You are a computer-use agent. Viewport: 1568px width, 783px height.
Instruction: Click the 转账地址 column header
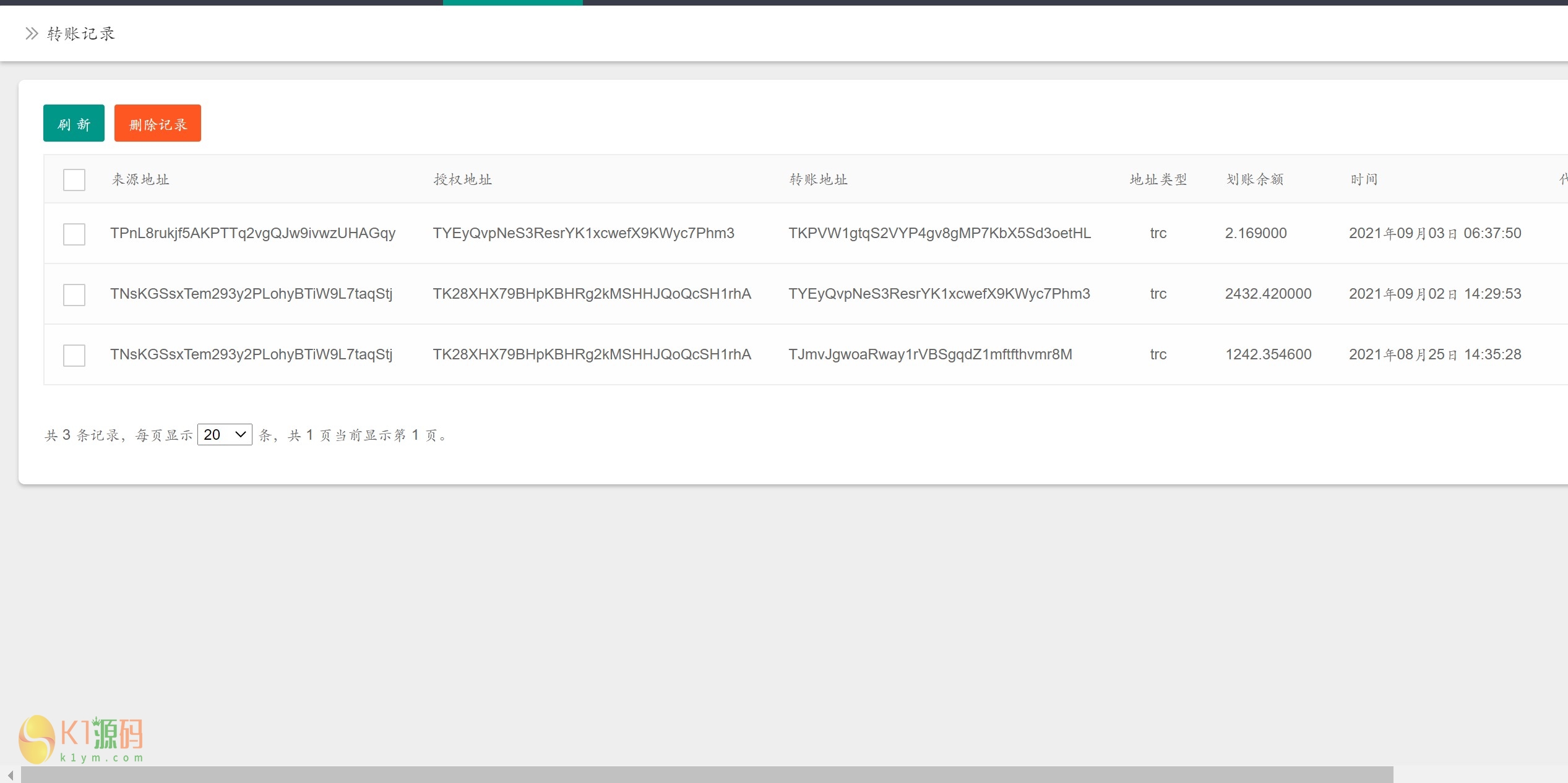[x=818, y=179]
